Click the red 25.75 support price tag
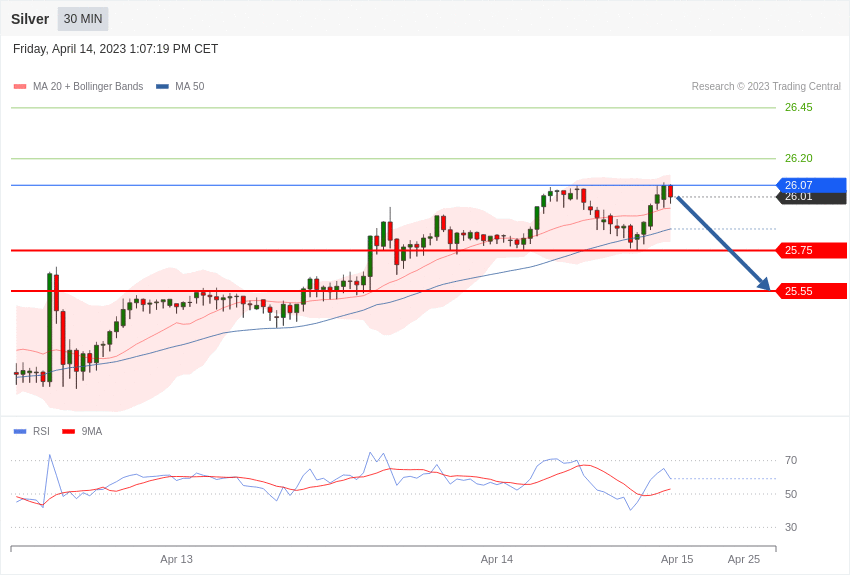This screenshot has height=576, width=850. tap(812, 250)
